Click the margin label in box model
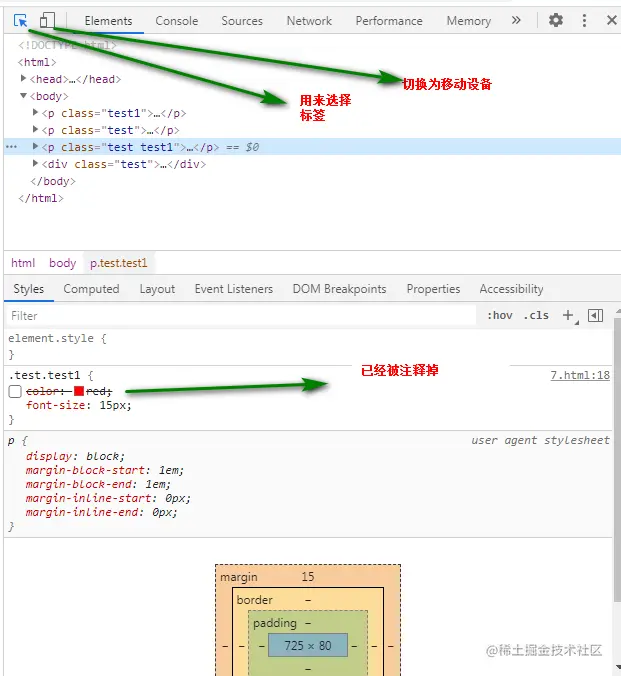The height and width of the screenshot is (676, 621). point(238,577)
